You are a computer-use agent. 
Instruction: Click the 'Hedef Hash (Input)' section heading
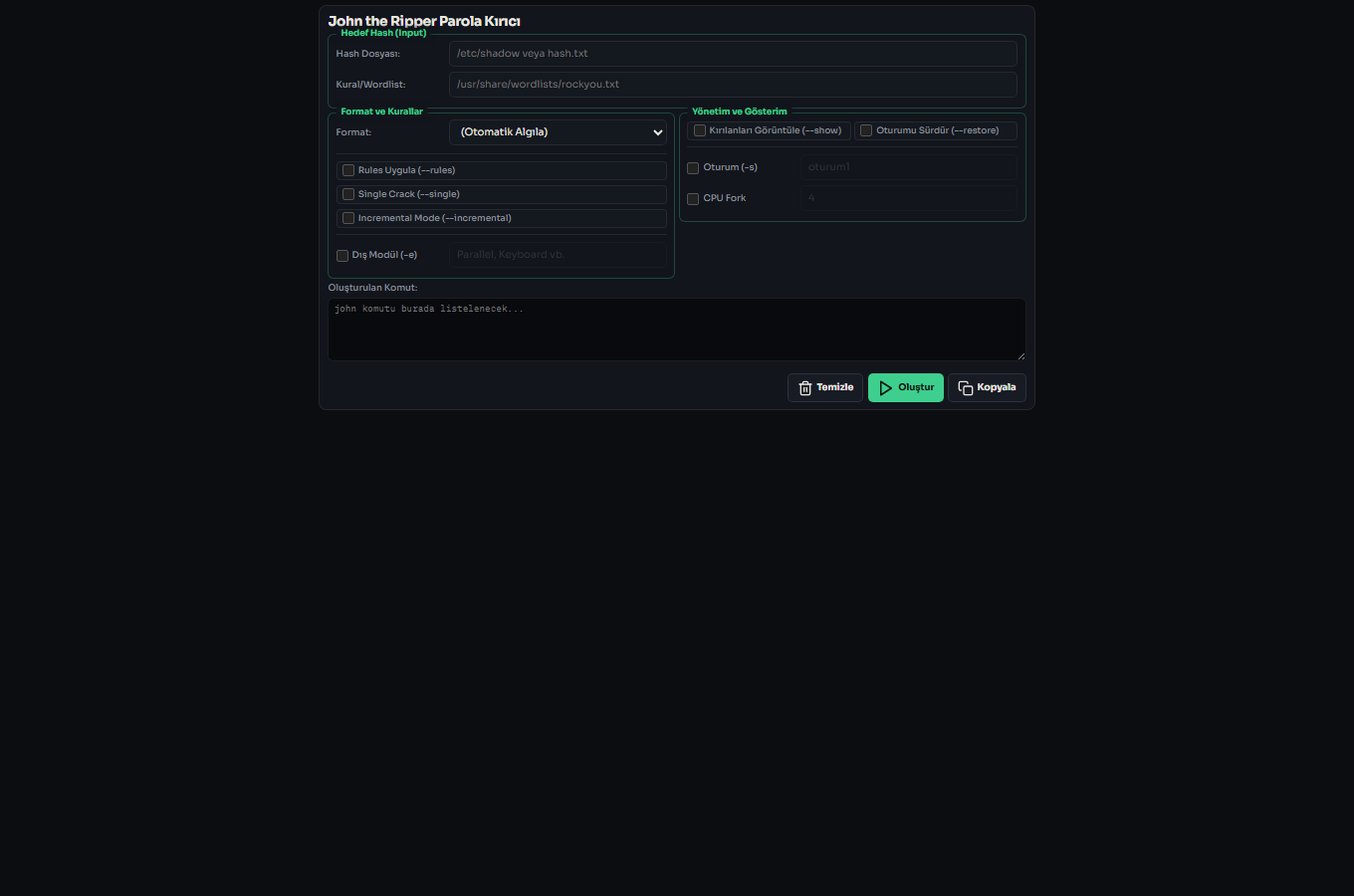point(383,33)
